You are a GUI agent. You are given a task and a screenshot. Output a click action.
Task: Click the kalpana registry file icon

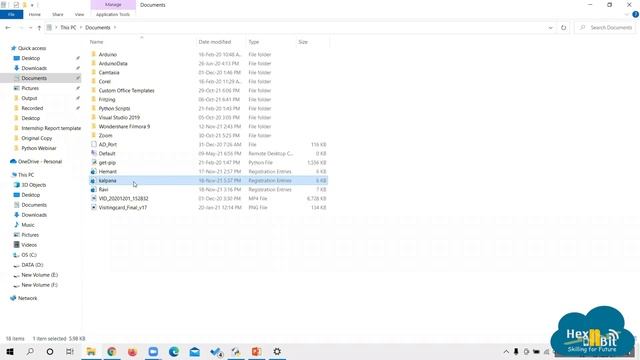pos(93,180)
